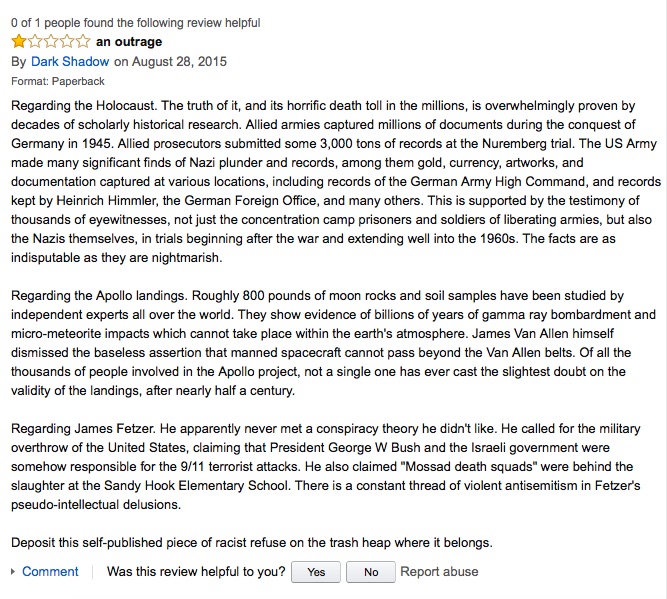Select Report abuse
The image size is (667, 599).
(x=439, y=571)
